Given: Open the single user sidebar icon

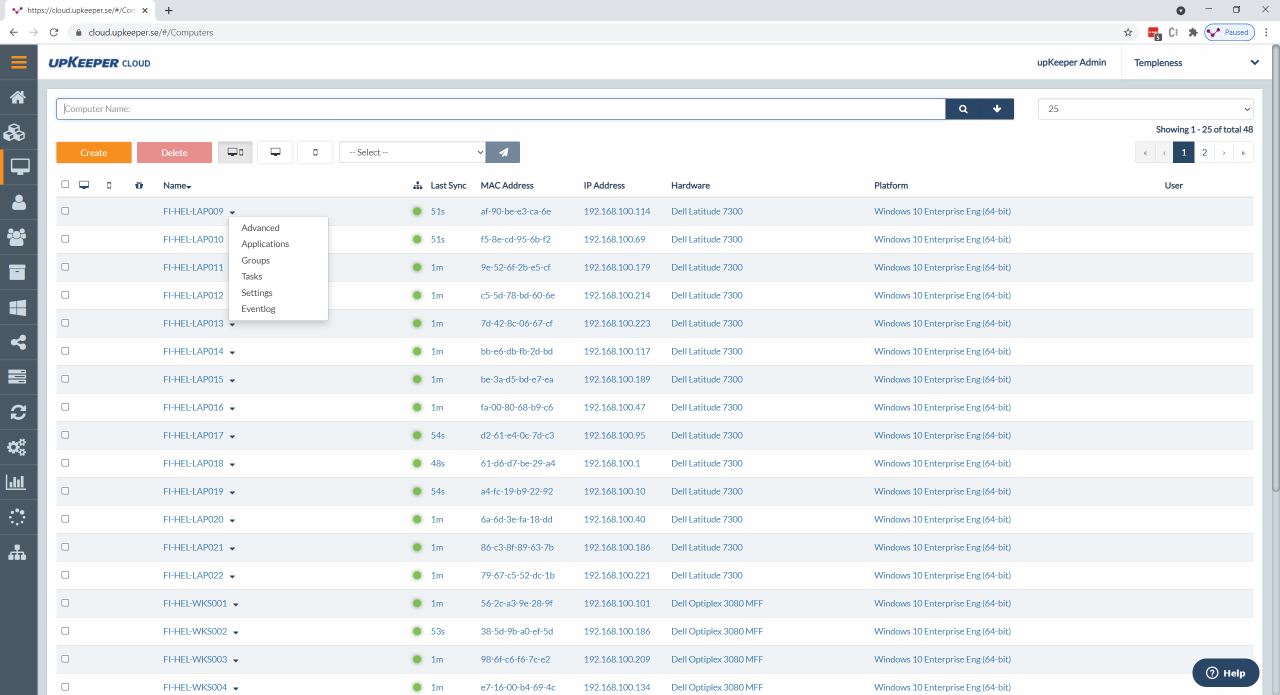Looking at the screenshot, I should click(x=18, y=202).
